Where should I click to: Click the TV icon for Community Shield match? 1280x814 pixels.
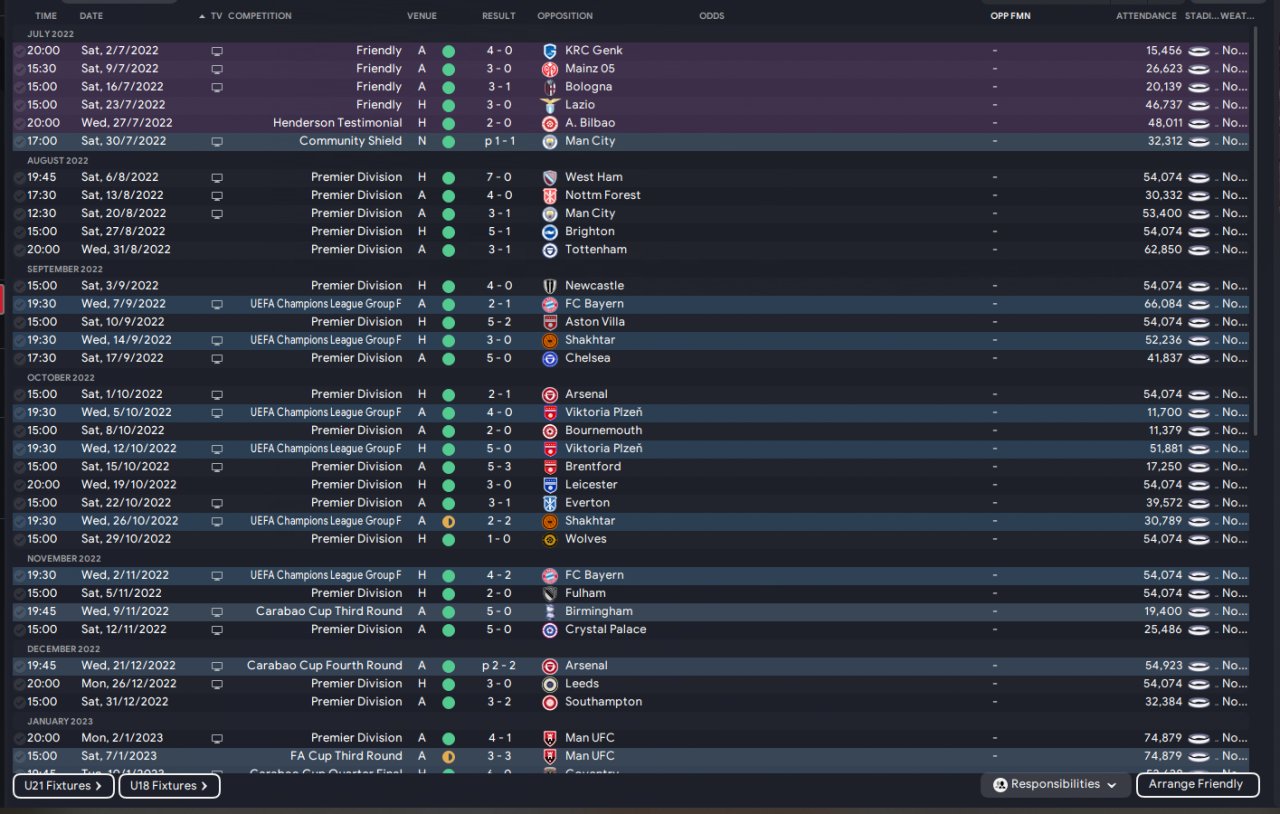[x=217, y=142]
